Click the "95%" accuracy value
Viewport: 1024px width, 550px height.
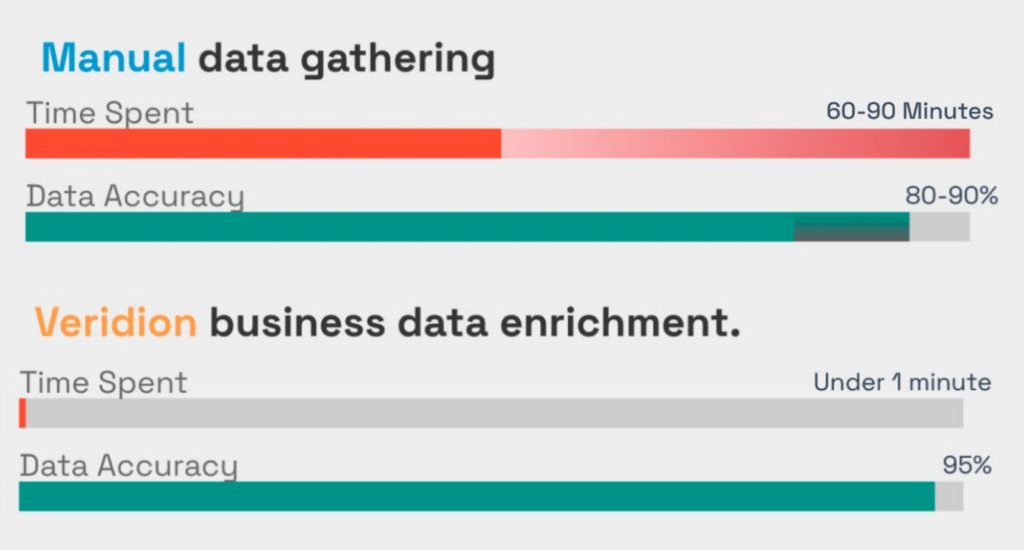tap(967, 465)
